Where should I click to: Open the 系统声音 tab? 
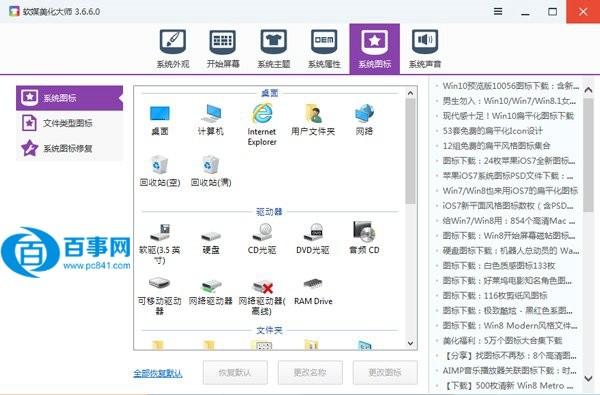click(425, 49)
